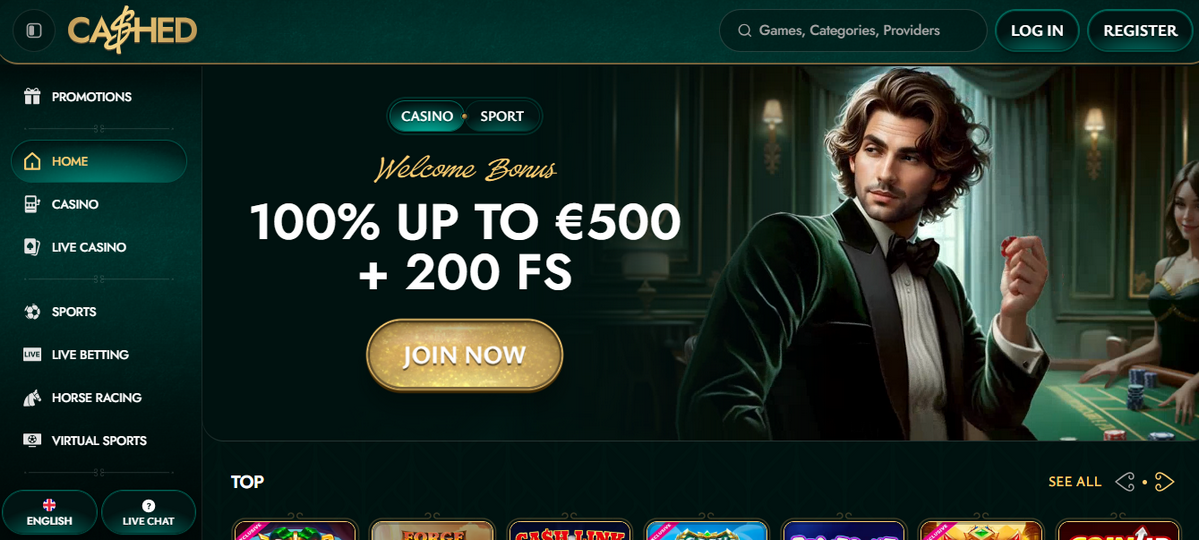Switch the banner toggle to Sport

[x=502, y=116]
